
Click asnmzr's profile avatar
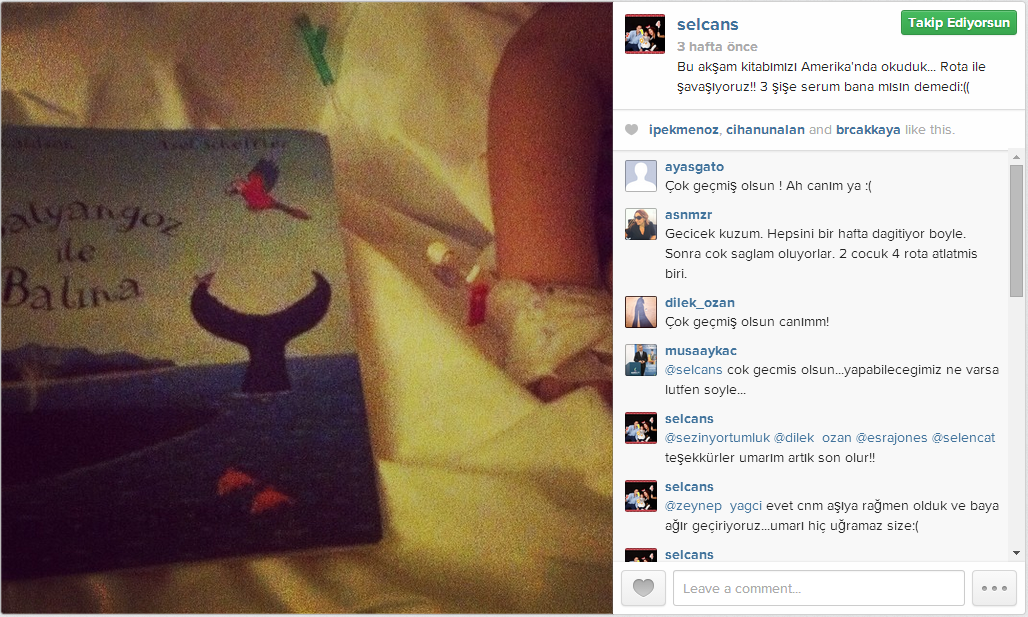pos(641,224)
